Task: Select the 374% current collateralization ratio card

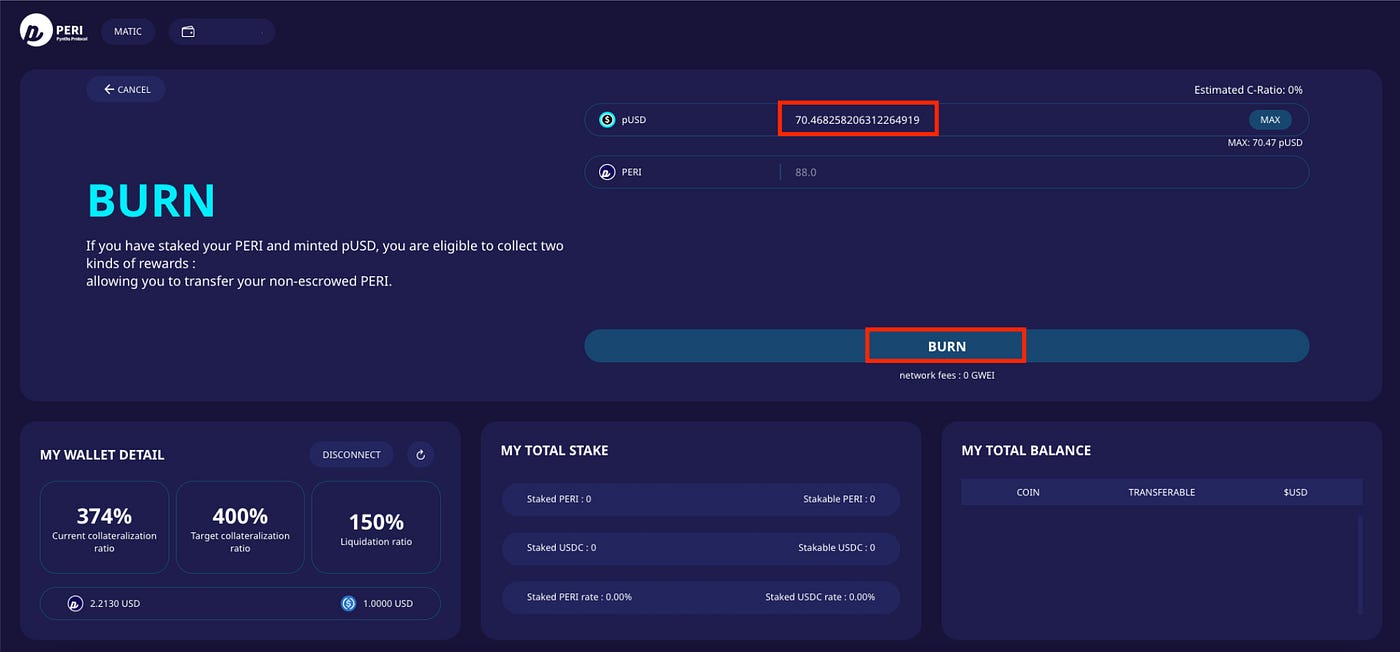Action: [105, 527]
